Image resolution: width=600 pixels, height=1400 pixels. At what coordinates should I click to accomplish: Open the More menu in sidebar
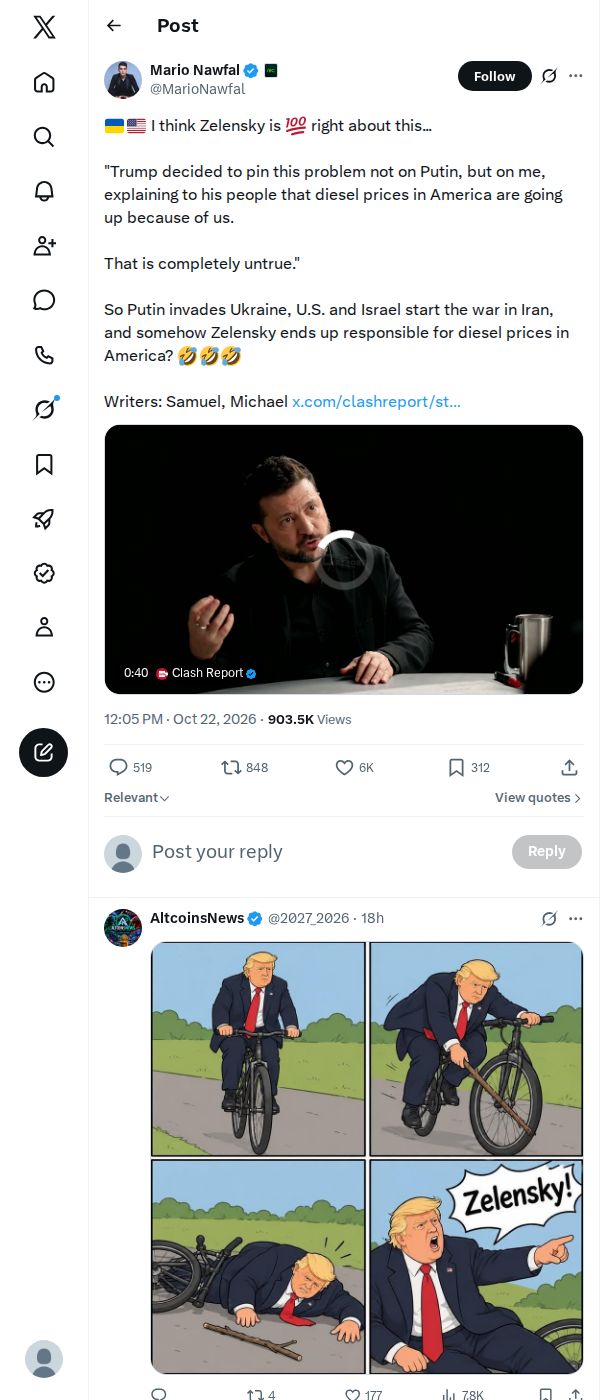44,682
